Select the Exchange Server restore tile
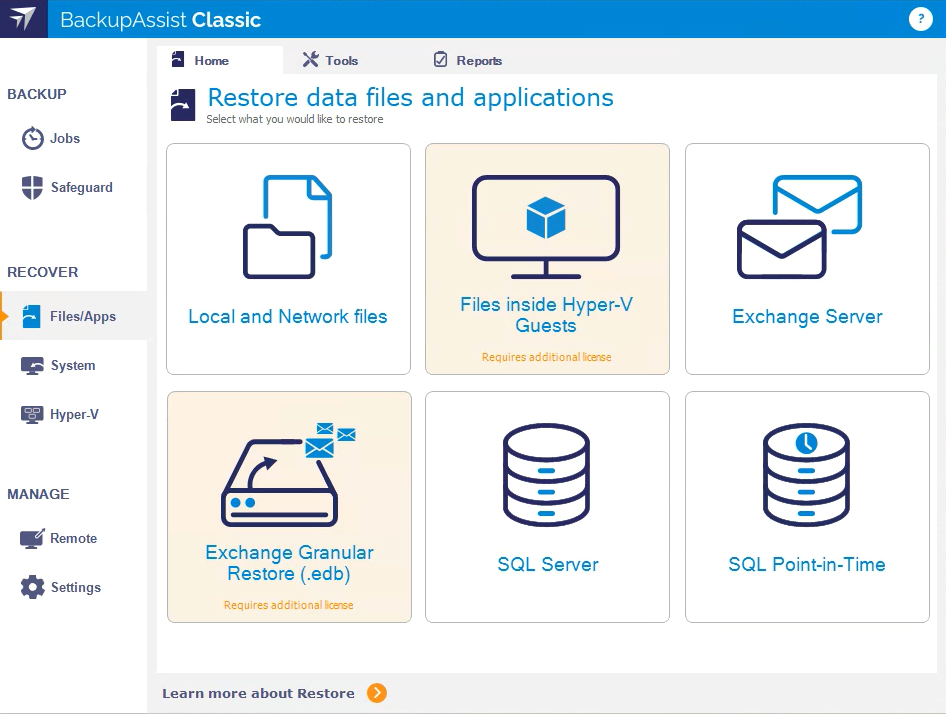946x714 pixels. [807, 259]
